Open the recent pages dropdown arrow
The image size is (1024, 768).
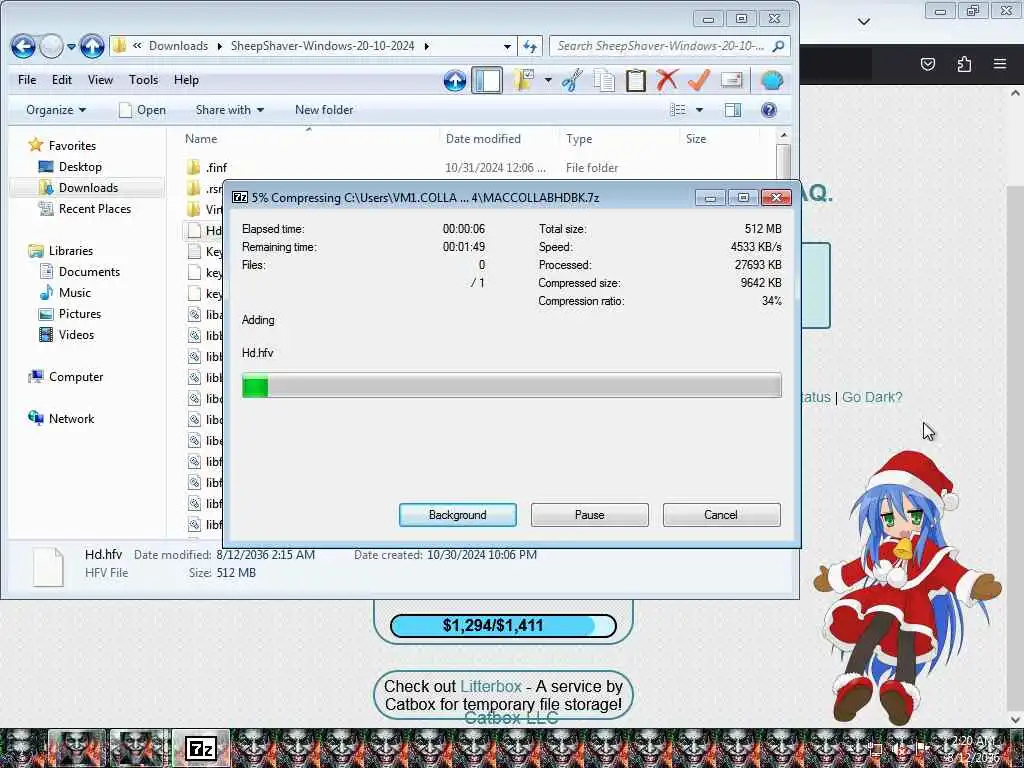point(72,46)
